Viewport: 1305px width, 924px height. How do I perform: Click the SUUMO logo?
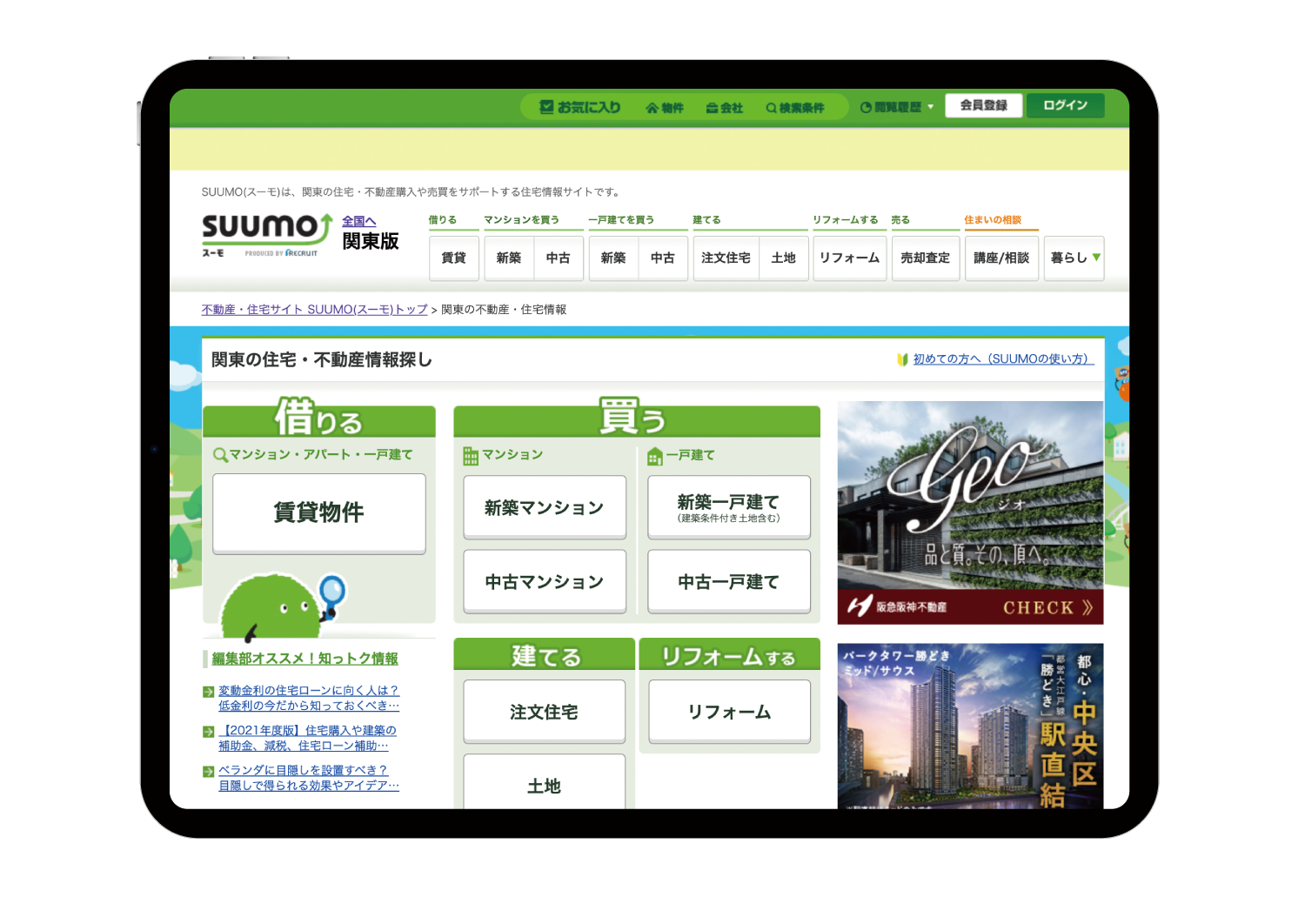267,235
